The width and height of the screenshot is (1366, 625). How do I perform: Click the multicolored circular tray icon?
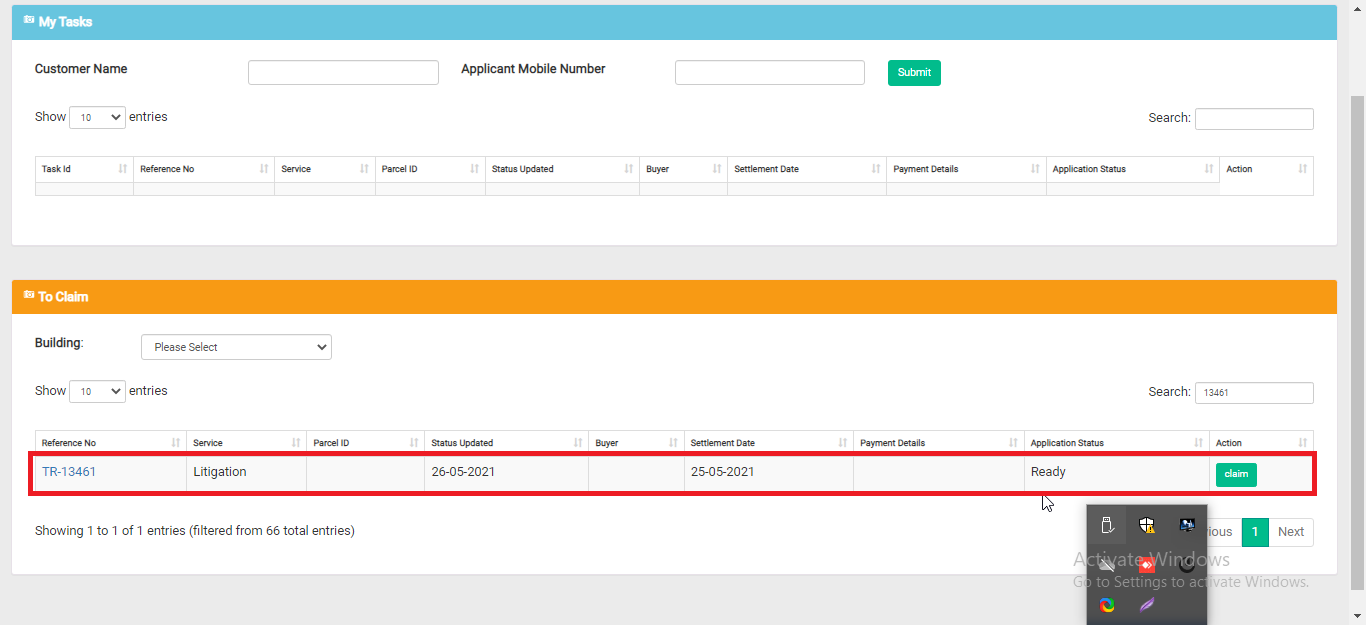coord(1107,605)
